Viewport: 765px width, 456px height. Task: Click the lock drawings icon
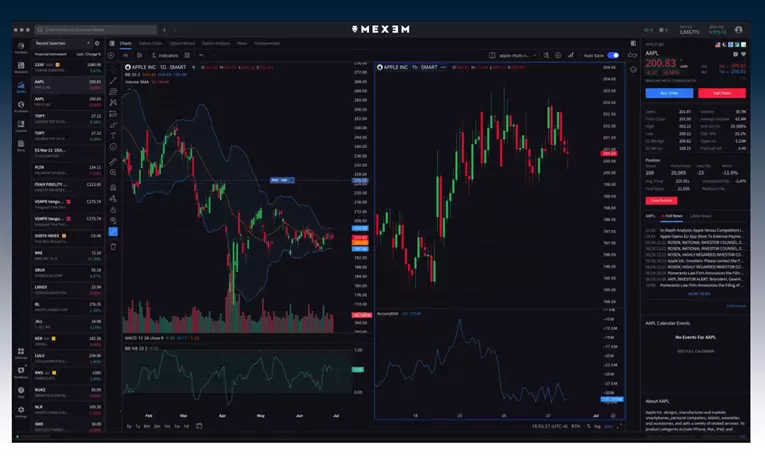point(113,210)
